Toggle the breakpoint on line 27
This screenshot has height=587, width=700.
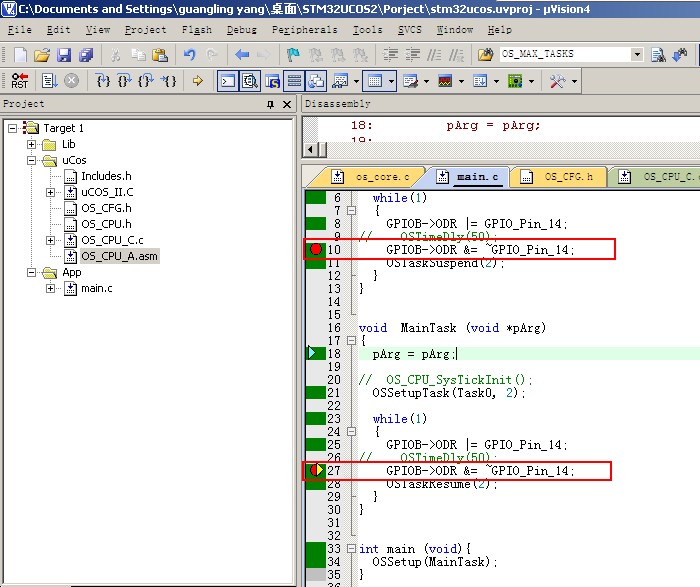click(316, 470)
